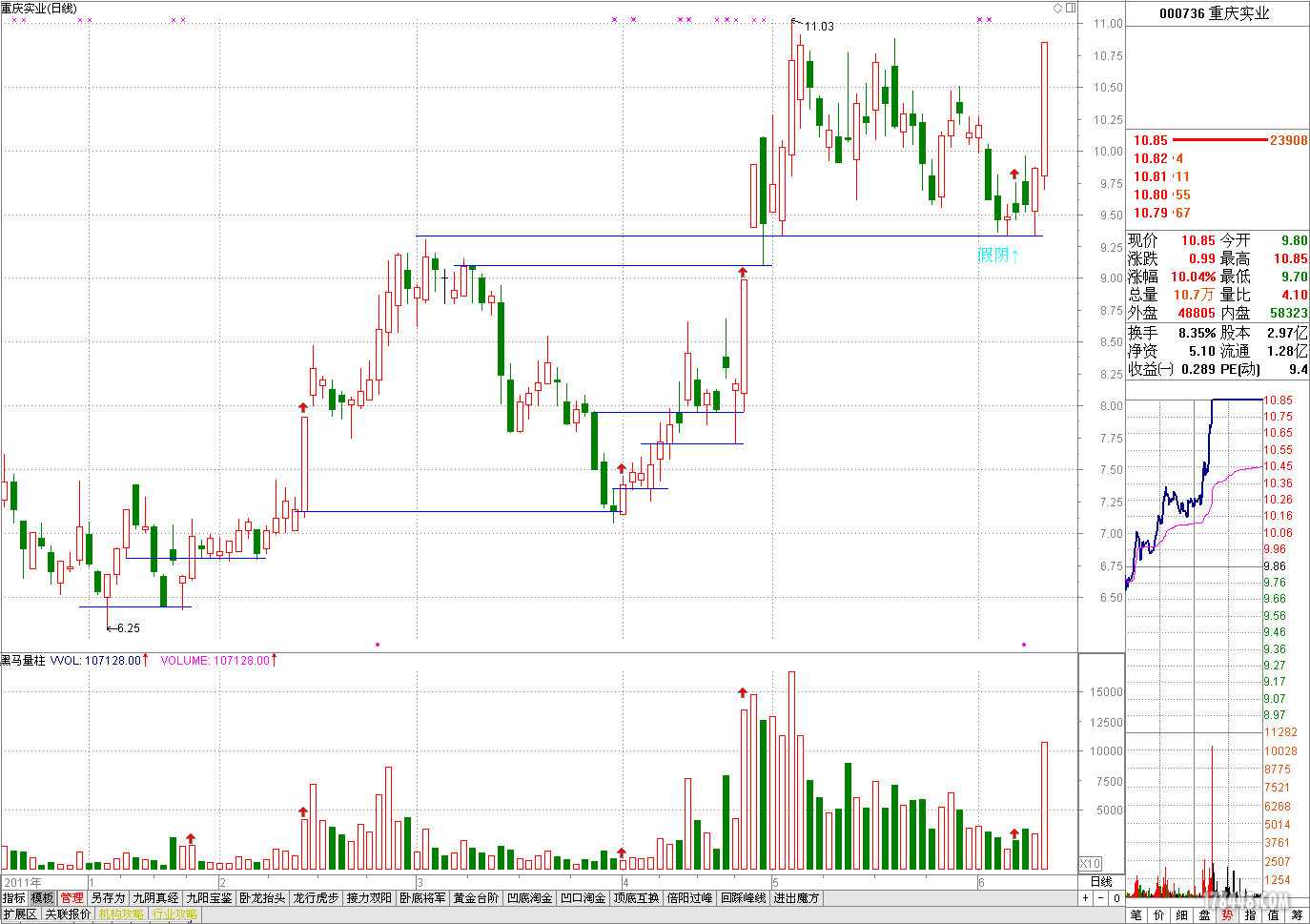
Task: Click the 假阴↑ annotation on chart
Action: [998, 256]
